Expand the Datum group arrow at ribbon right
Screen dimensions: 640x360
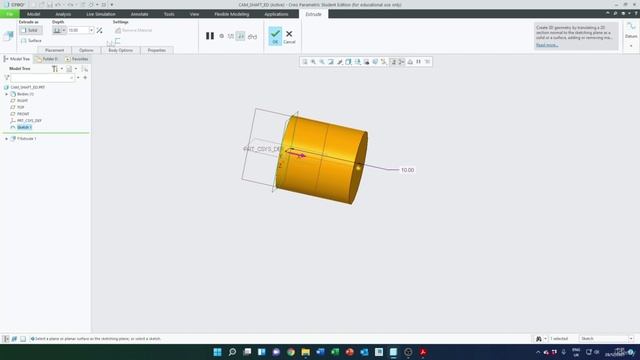click(631, 45)
